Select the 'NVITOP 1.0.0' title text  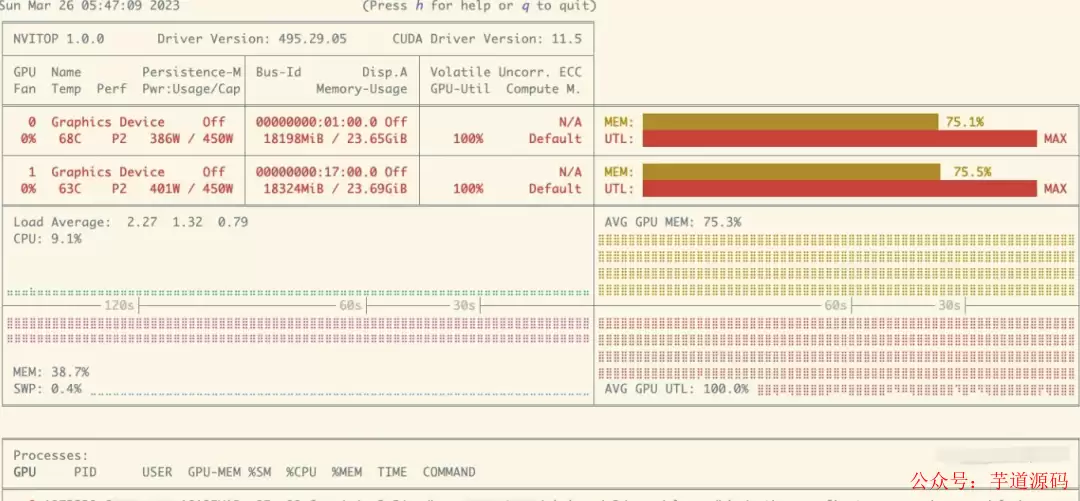[x=59, y=39]
